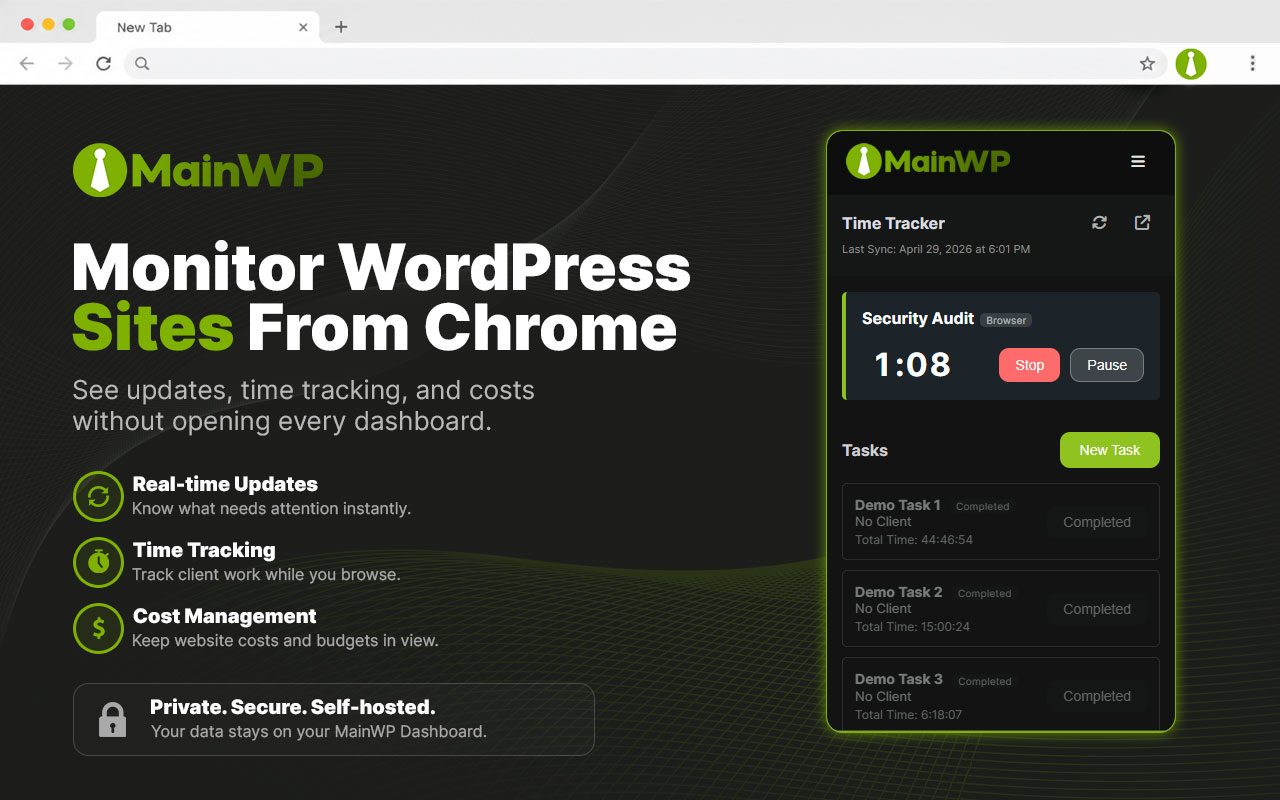The width and height of the screenshot is (1280, 800).
Task: Sync the Time Tracker with refresh icon
Action: 1100,223
